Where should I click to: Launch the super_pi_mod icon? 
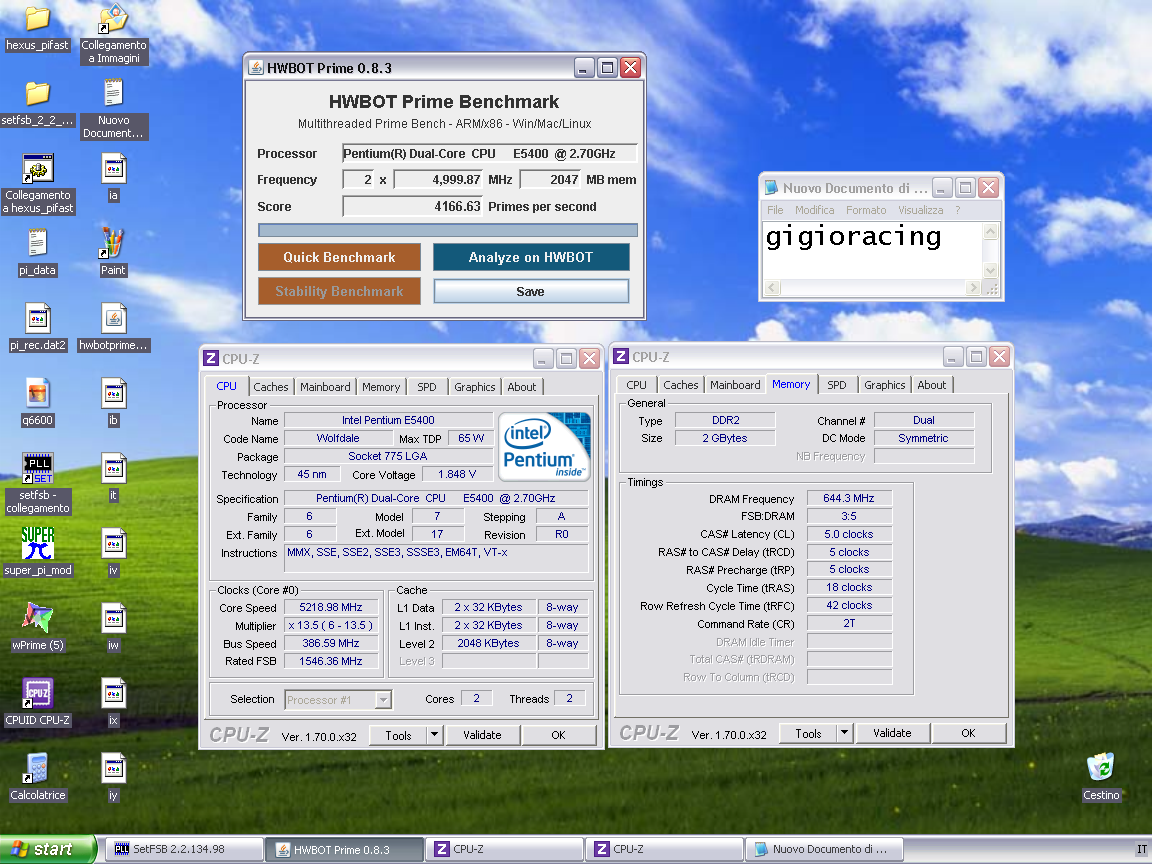point(37,544)
